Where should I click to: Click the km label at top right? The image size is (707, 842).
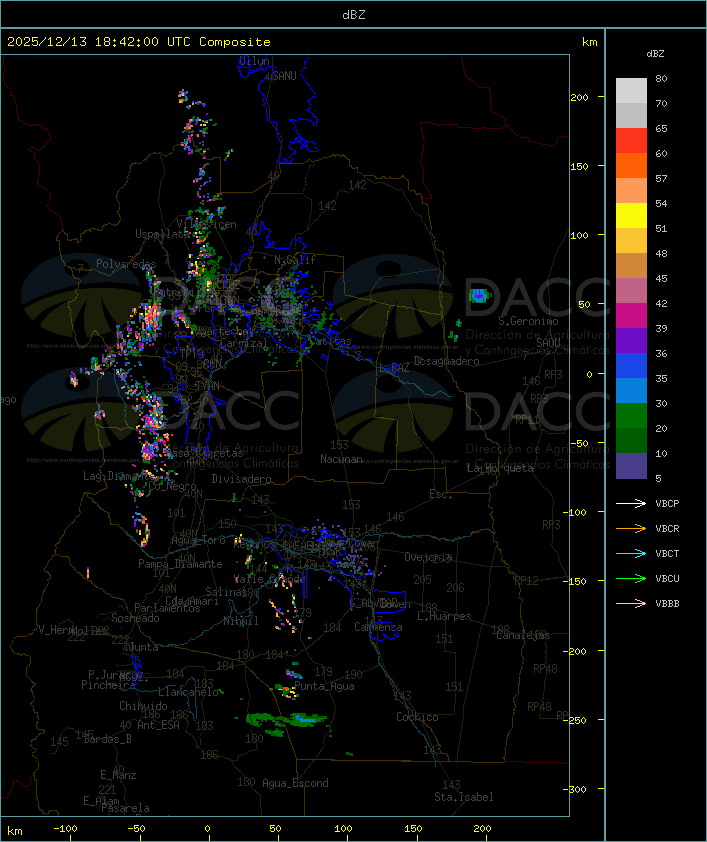tap(589, 42)
